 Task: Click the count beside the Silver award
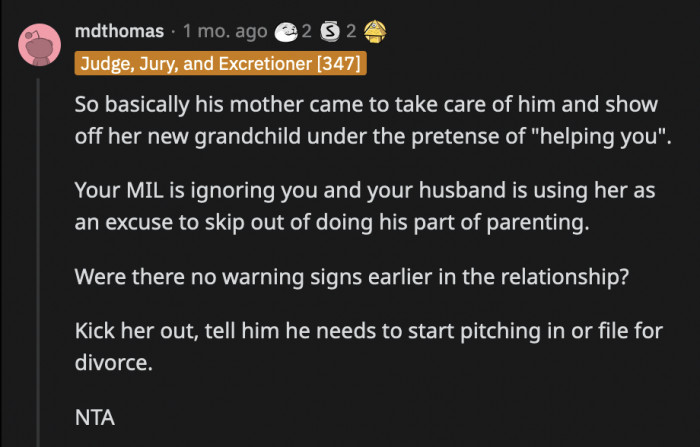351,33
